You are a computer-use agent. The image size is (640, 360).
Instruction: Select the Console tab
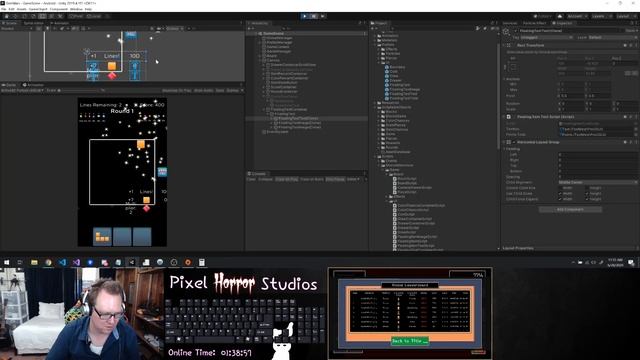(258, 173)
